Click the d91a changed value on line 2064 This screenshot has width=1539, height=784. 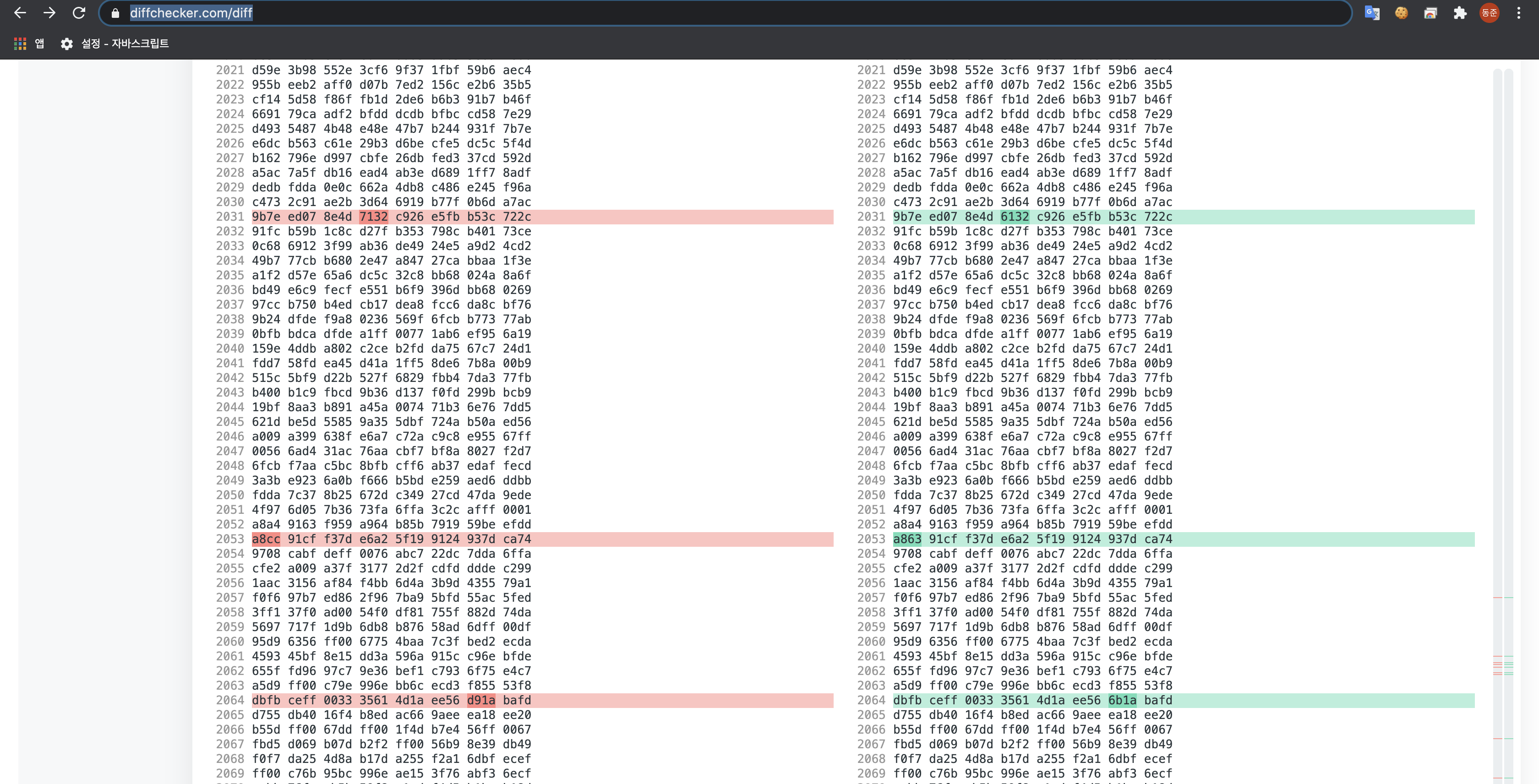point(481,700)
